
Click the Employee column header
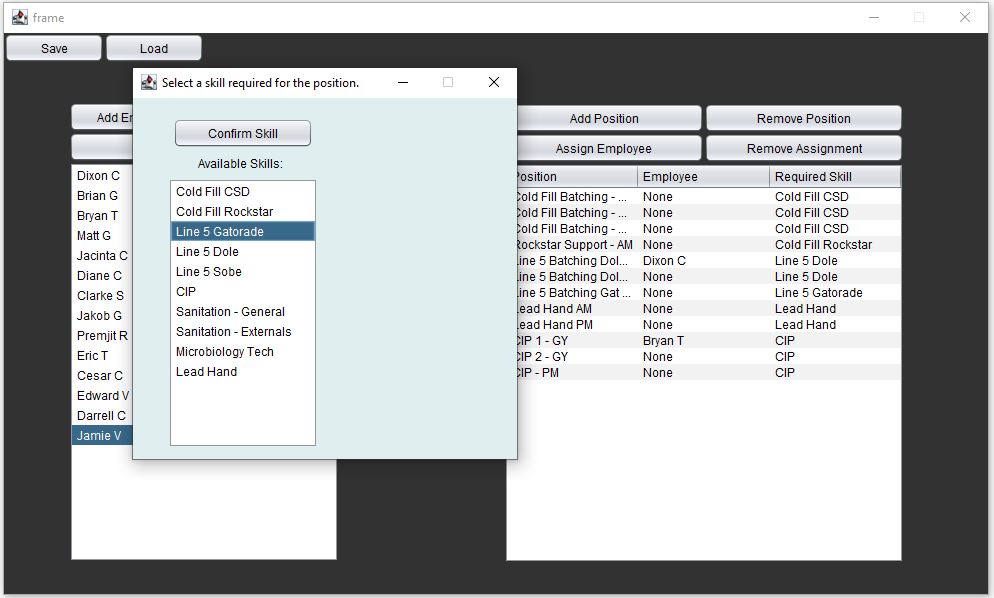pyautogui.click(x=703, y=177)
